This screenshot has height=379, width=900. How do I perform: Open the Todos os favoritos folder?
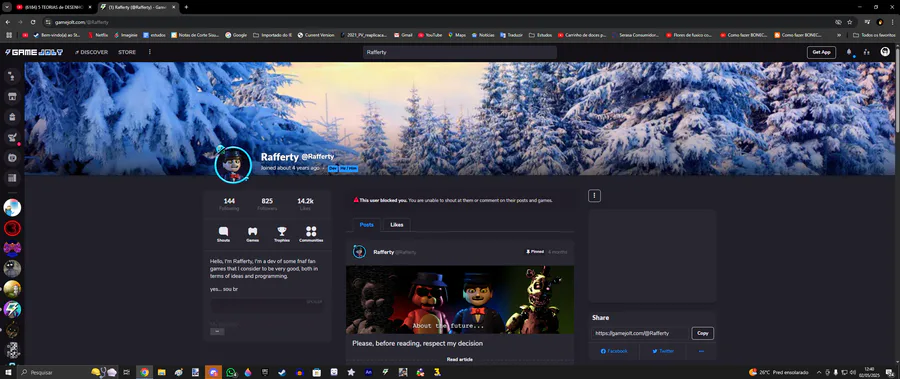pos(875,35)
